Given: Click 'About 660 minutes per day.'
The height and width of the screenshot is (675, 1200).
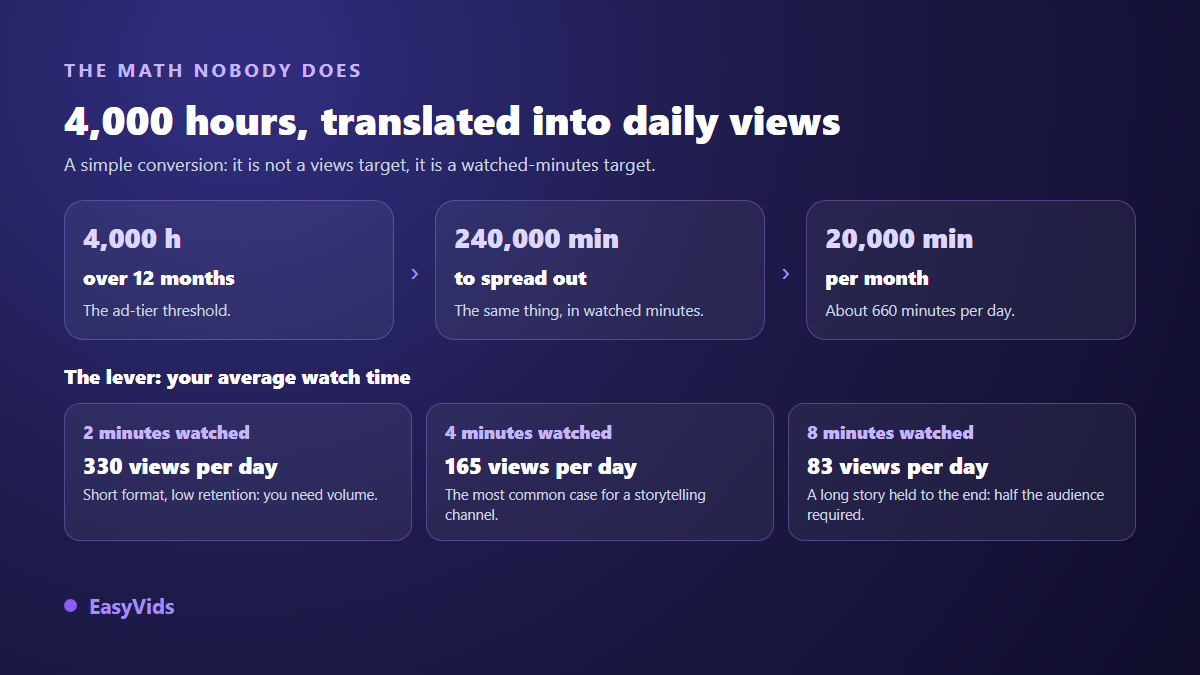Looking at the screenshot, I should 920,310.
